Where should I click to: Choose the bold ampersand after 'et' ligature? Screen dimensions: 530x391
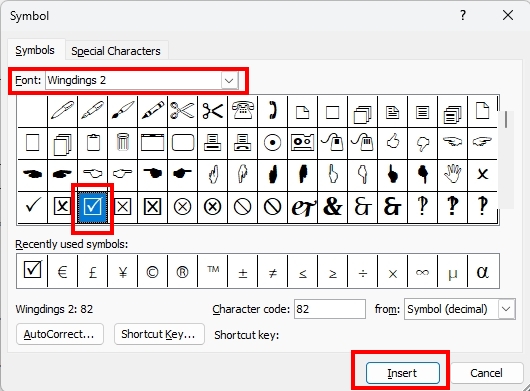[333, 206]
